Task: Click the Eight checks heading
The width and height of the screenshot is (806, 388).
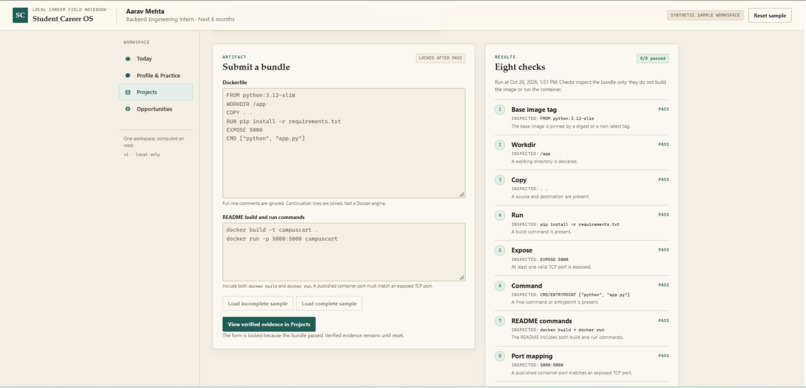Action: 520,67
